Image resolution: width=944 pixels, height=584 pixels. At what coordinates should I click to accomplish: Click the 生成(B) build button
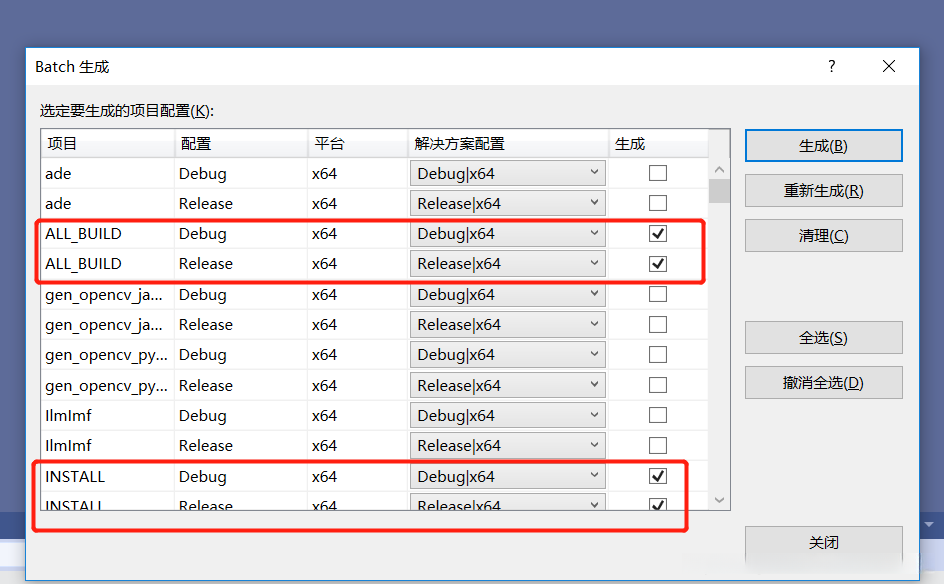823,145
